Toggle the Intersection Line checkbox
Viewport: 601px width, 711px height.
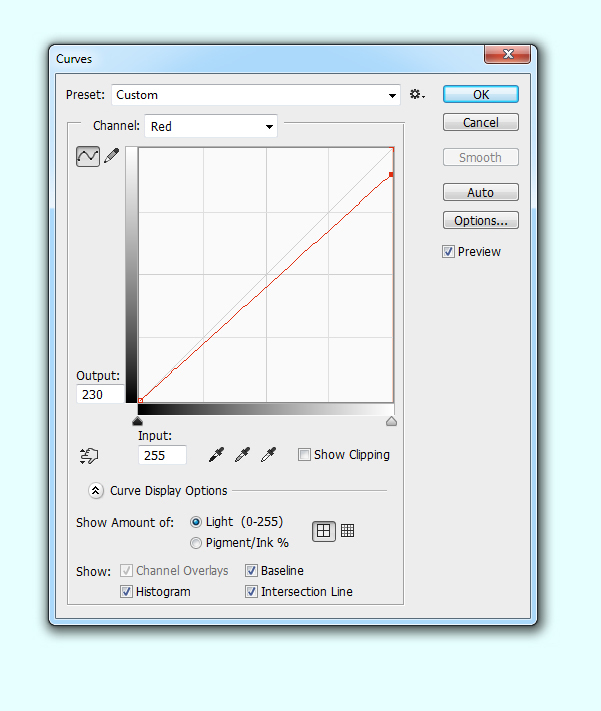251,591
